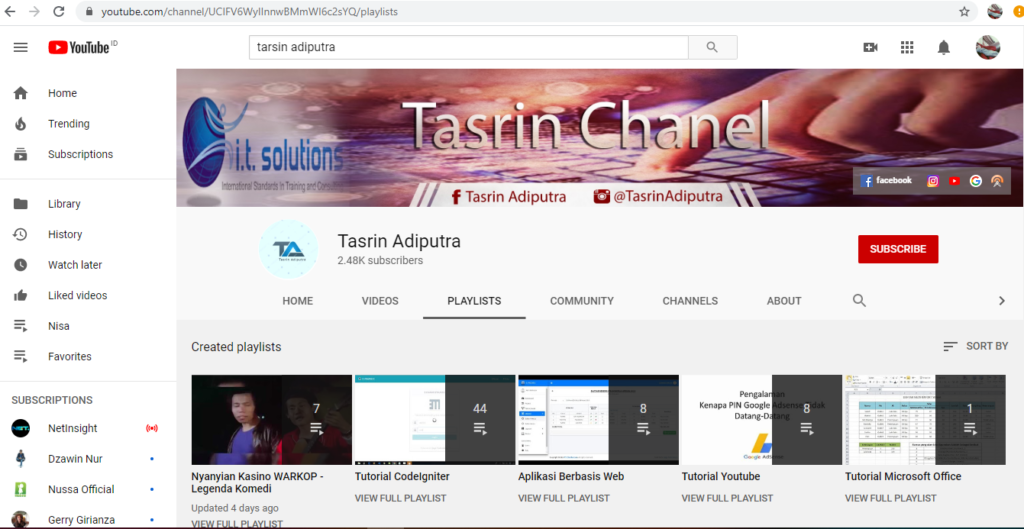This screenshot has height=529, width=1024.
Task: Open the YouTube hamburger guide menu
Action: tap(21, 47)
